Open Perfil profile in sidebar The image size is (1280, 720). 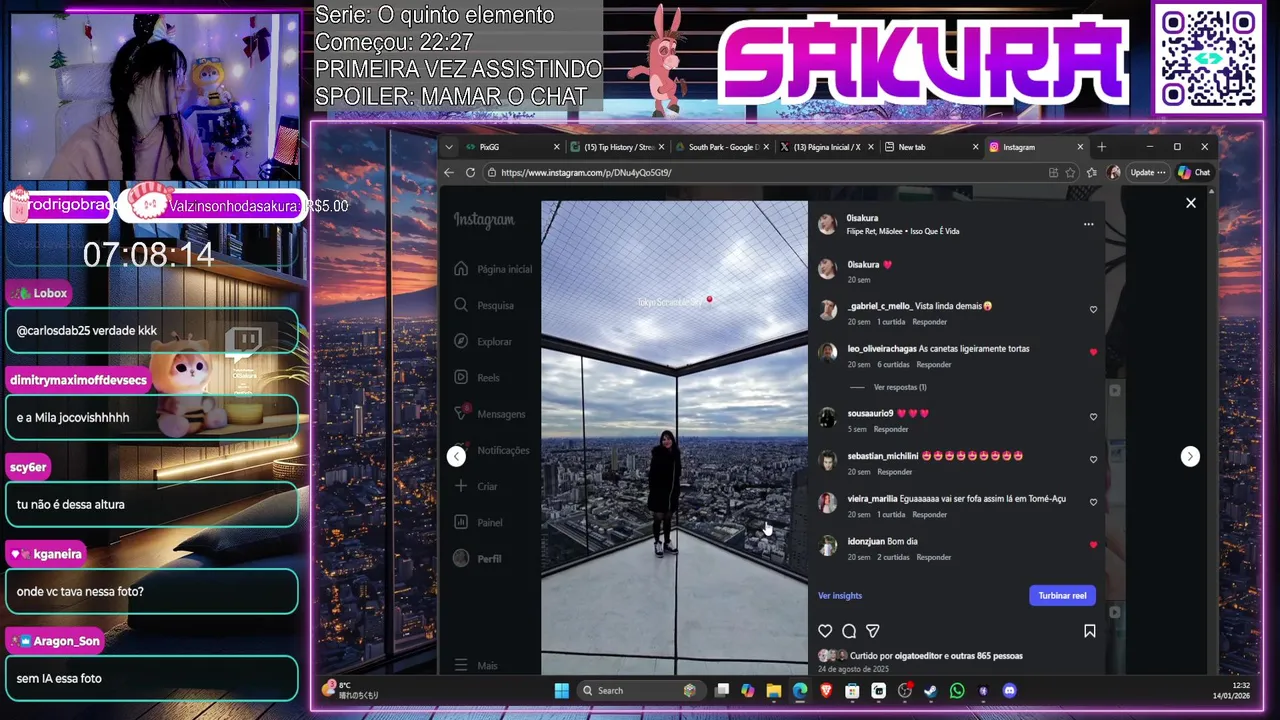(x=478, y=558)
